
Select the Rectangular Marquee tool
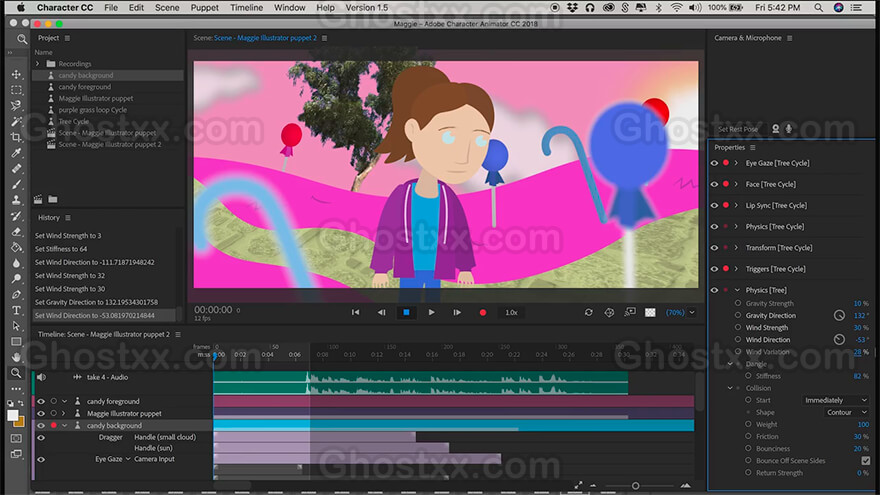(16, 90)
